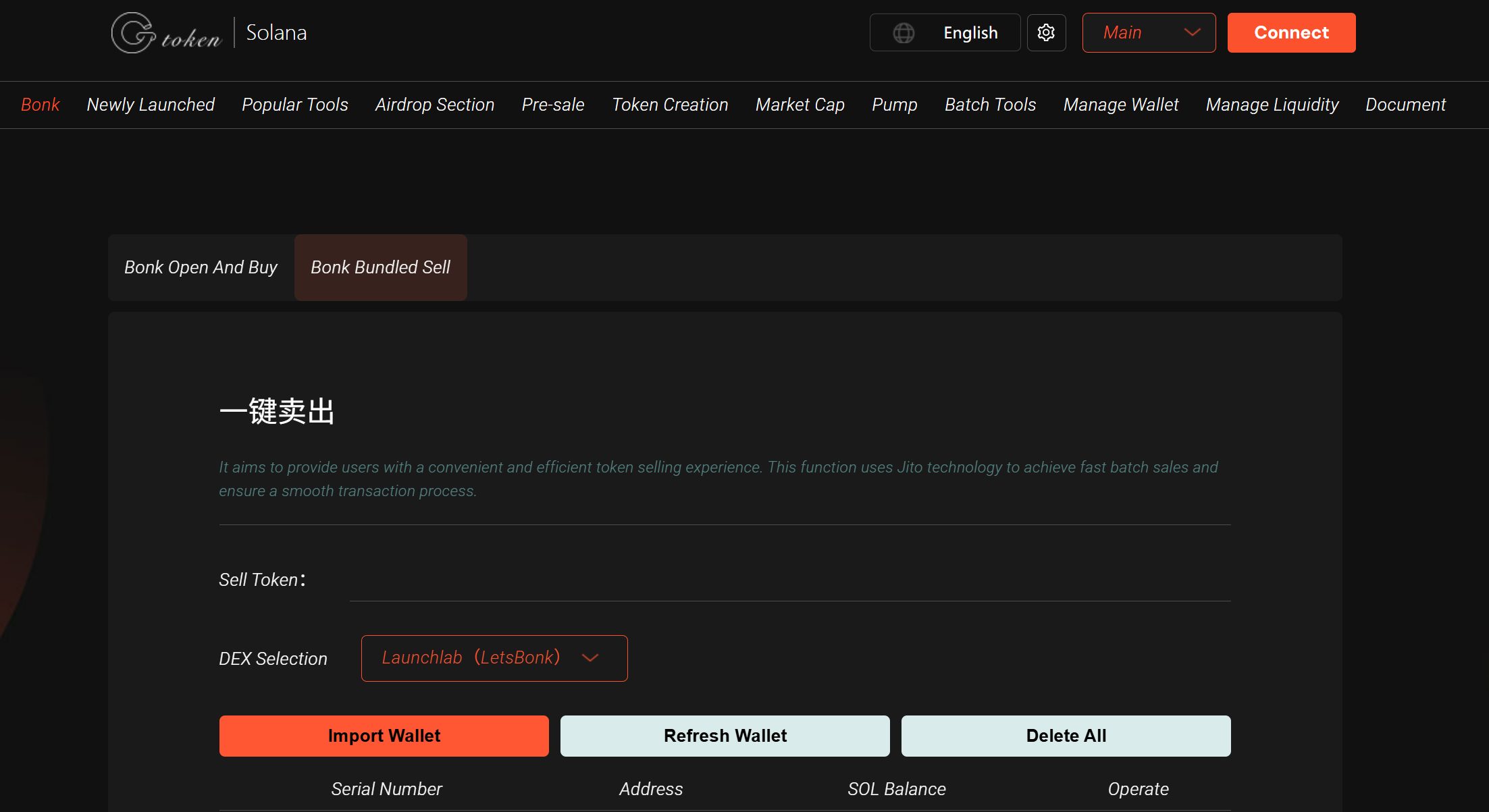Open the globe language icon

coord(904,32)
